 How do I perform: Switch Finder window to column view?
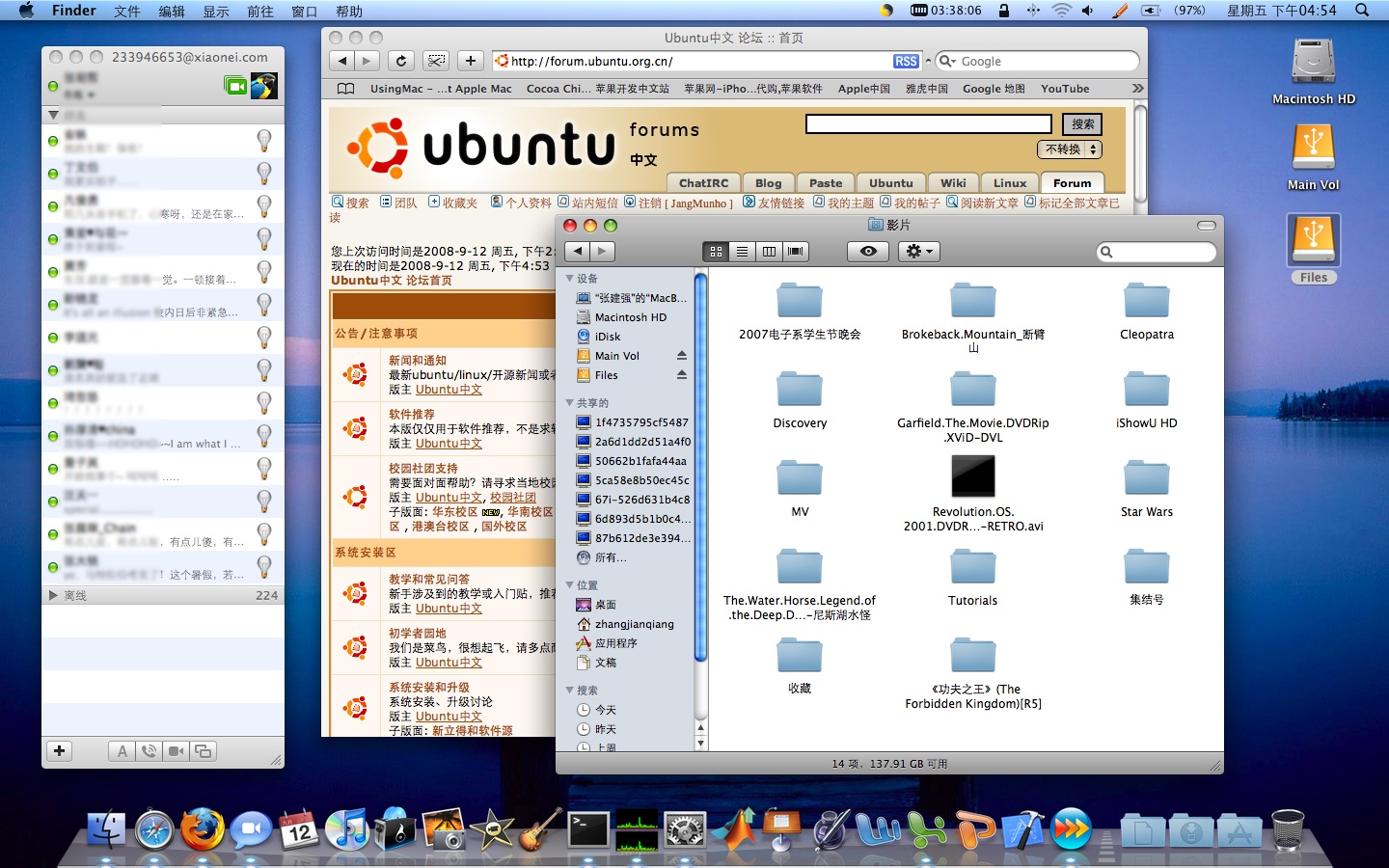coord(769,251)
